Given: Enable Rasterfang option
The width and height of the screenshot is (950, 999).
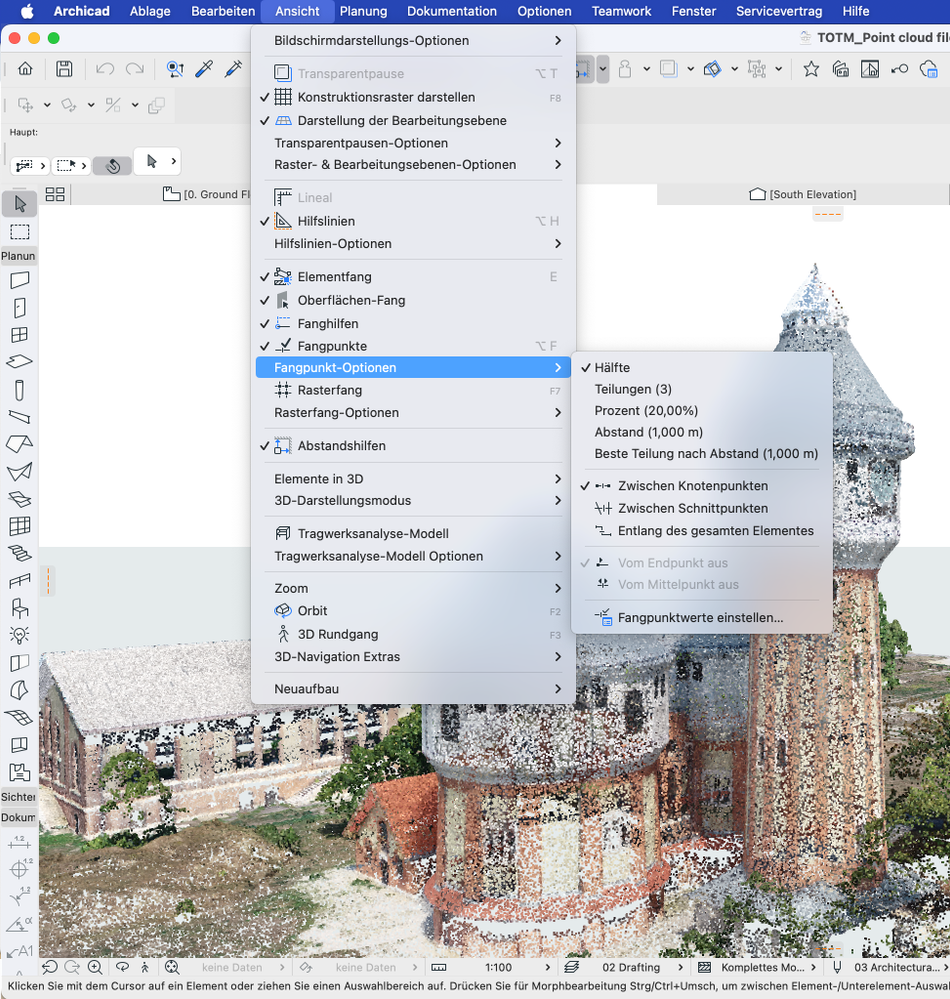Looking at the screenshot, I should coord(414,390).
